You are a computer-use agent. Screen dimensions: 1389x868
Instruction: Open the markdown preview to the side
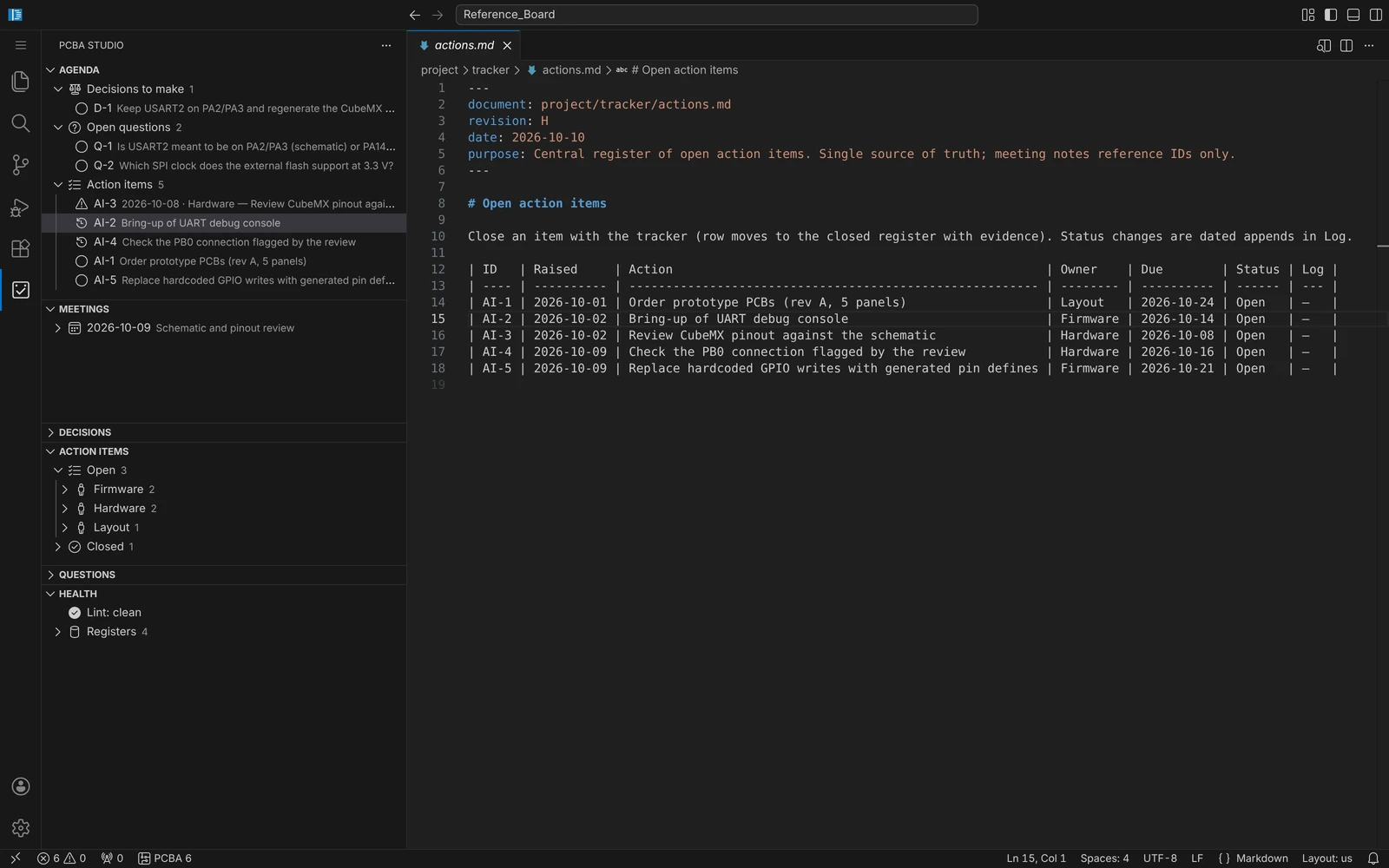pyautogui.click(x=1324, y=45)
